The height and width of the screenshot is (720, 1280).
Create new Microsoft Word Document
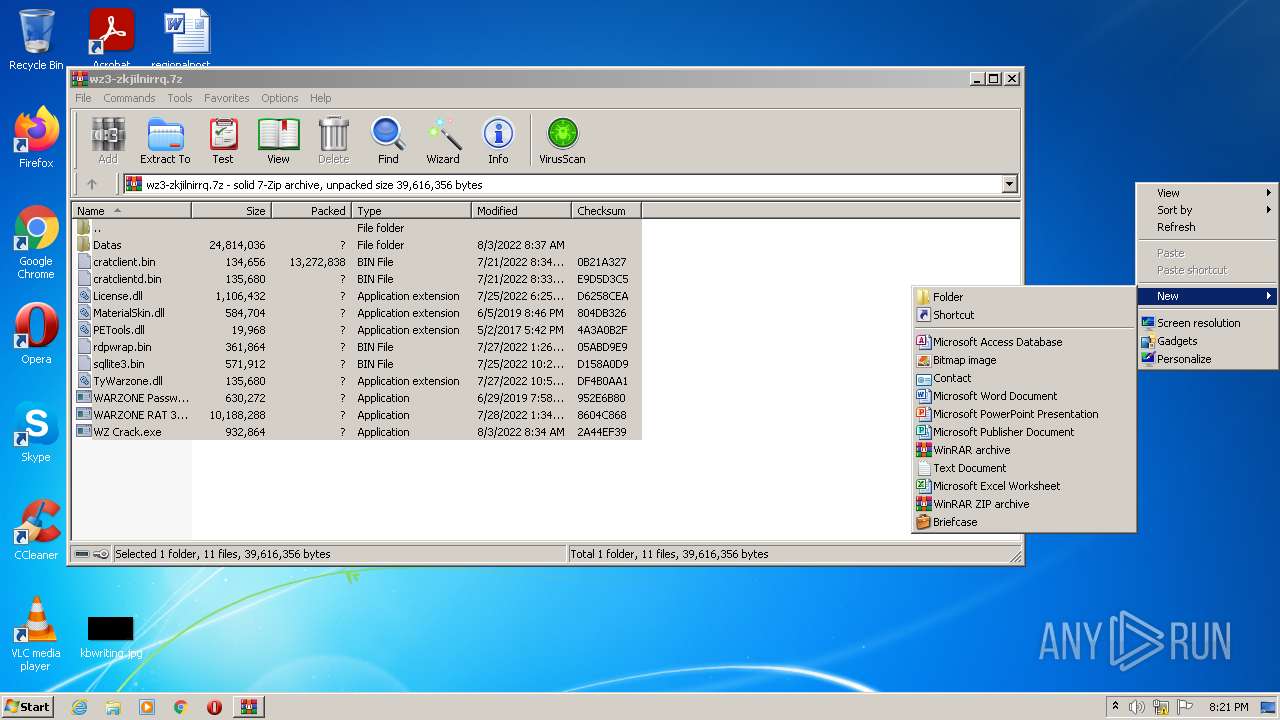pos(1024,396)
